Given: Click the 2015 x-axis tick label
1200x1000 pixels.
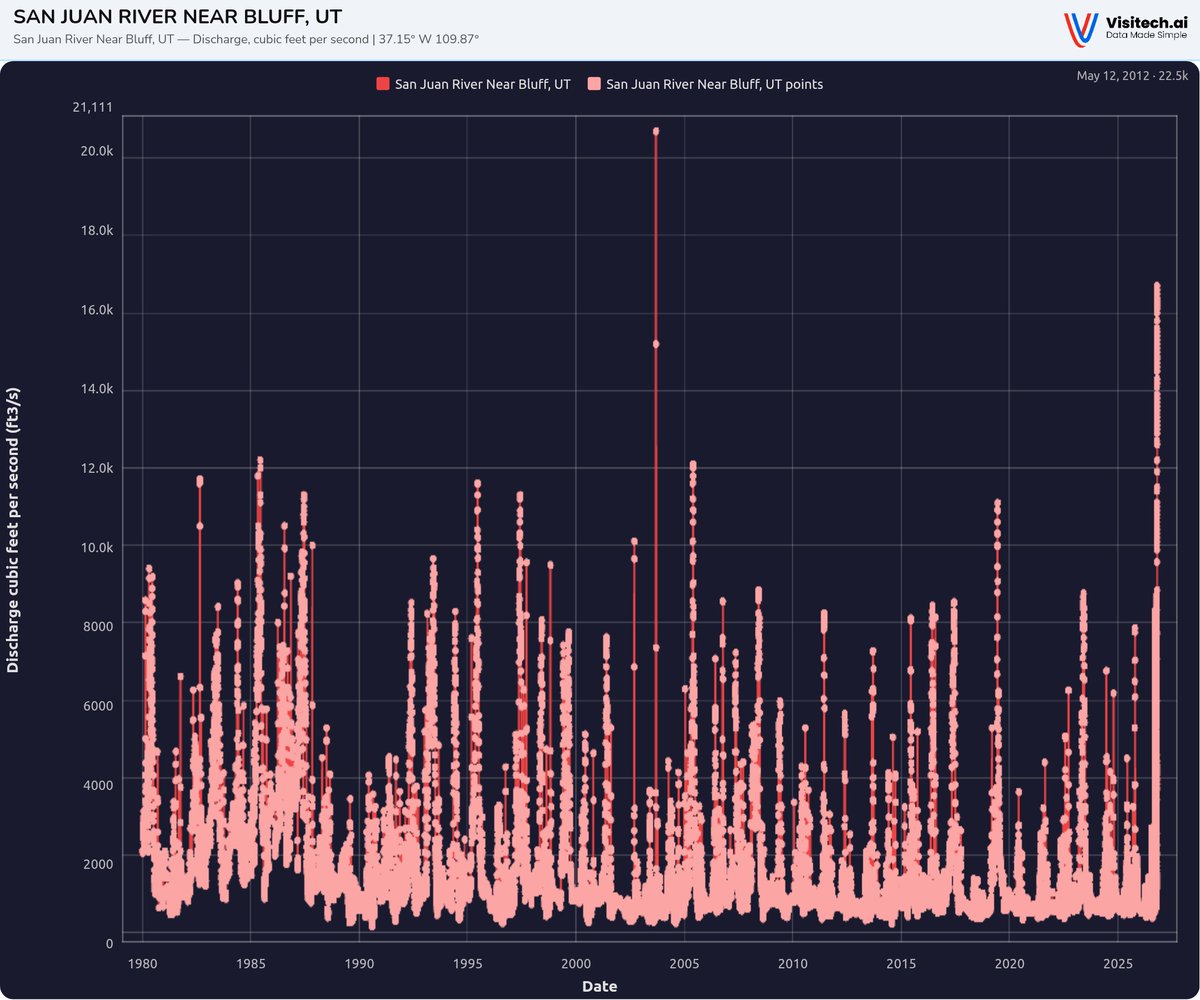Looking at the screenshot, I should tap(901, 963).
